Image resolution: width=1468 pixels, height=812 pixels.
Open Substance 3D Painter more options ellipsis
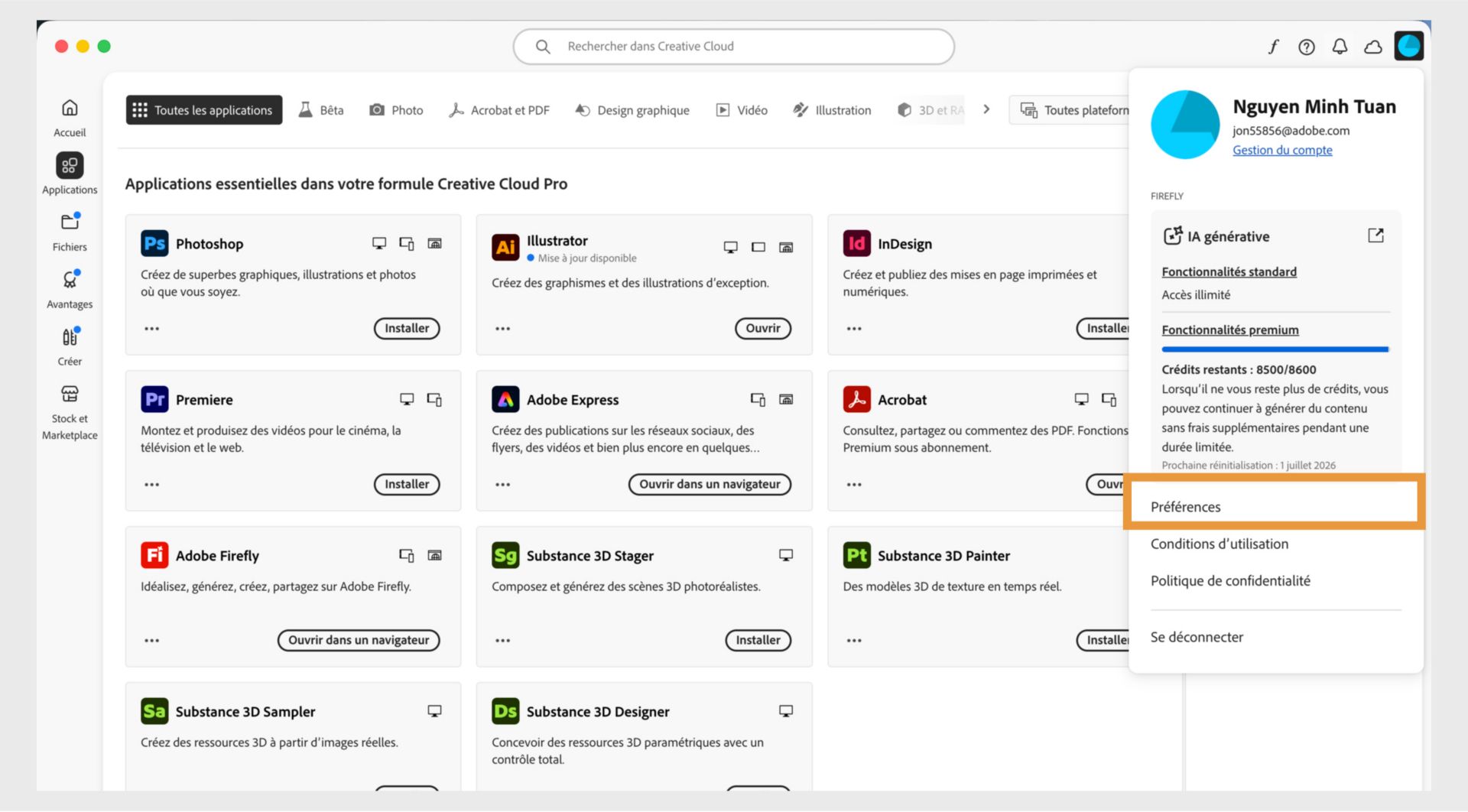pos(854,641)
